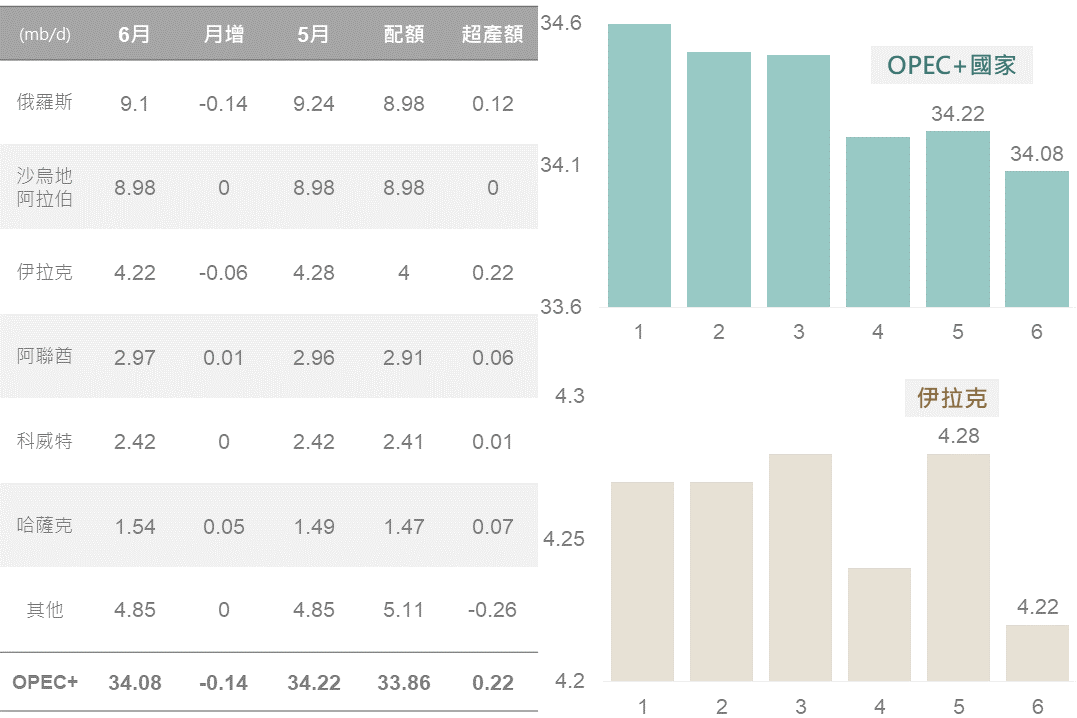Click the month 1 bar in OPEC+ chart
Viewport: 1077px width, 718px height.
pos(639,165)
